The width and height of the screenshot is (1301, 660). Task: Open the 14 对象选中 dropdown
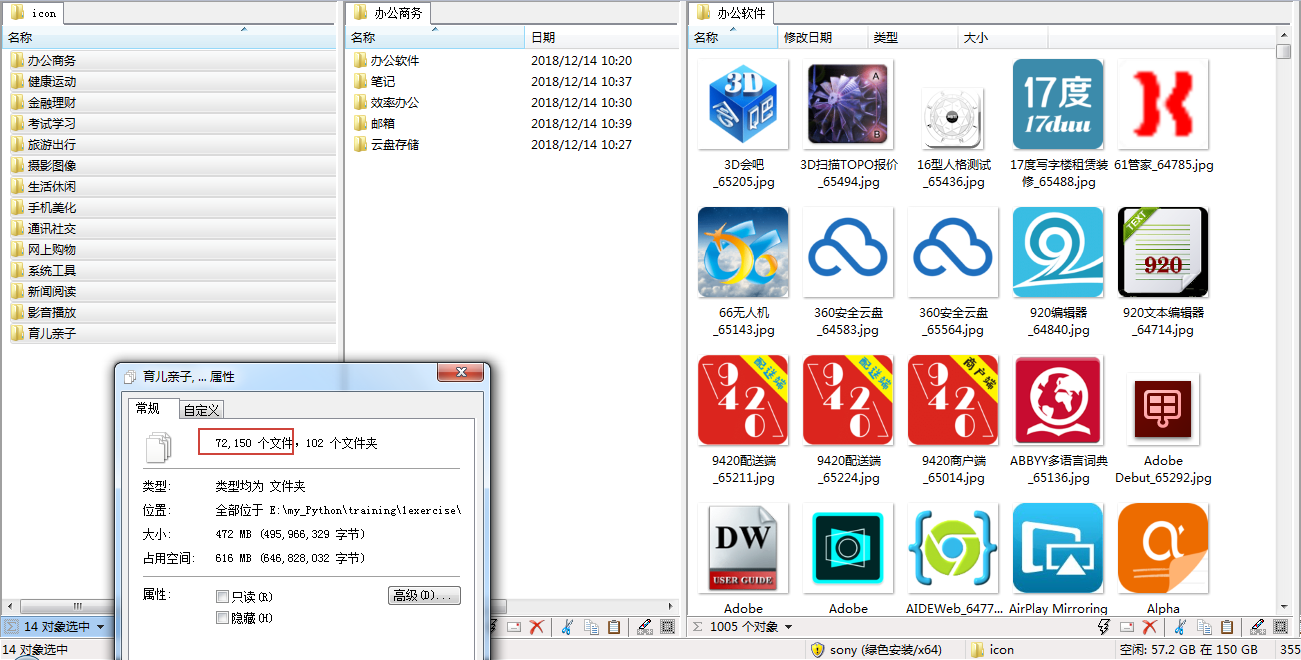(x=56, y=627)
